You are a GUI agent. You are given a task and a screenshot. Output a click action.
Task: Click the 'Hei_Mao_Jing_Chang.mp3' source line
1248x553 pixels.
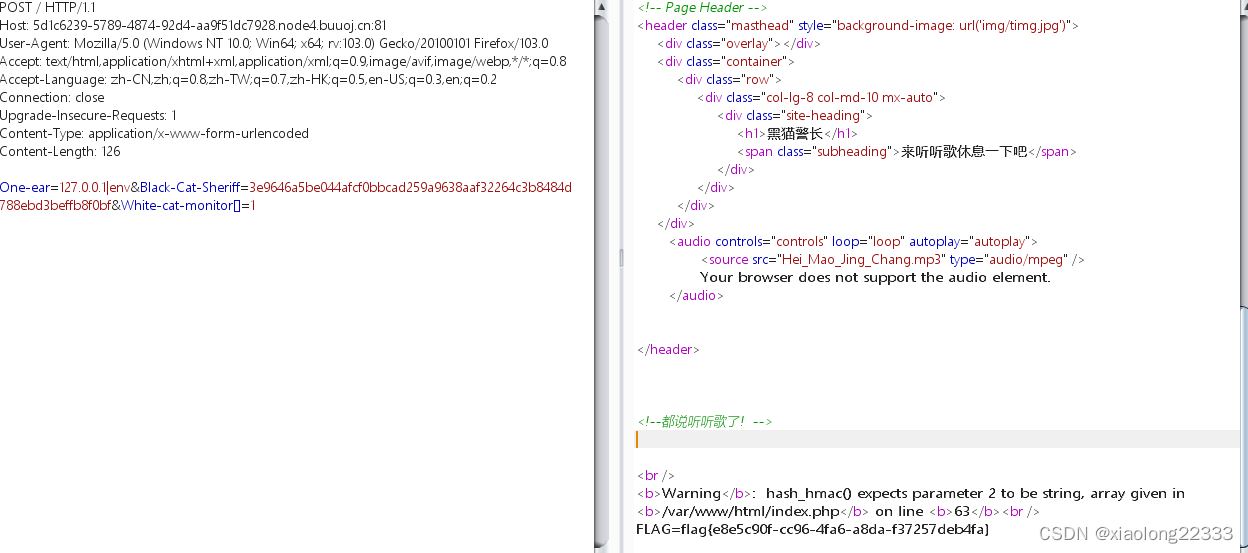(893, 259)
